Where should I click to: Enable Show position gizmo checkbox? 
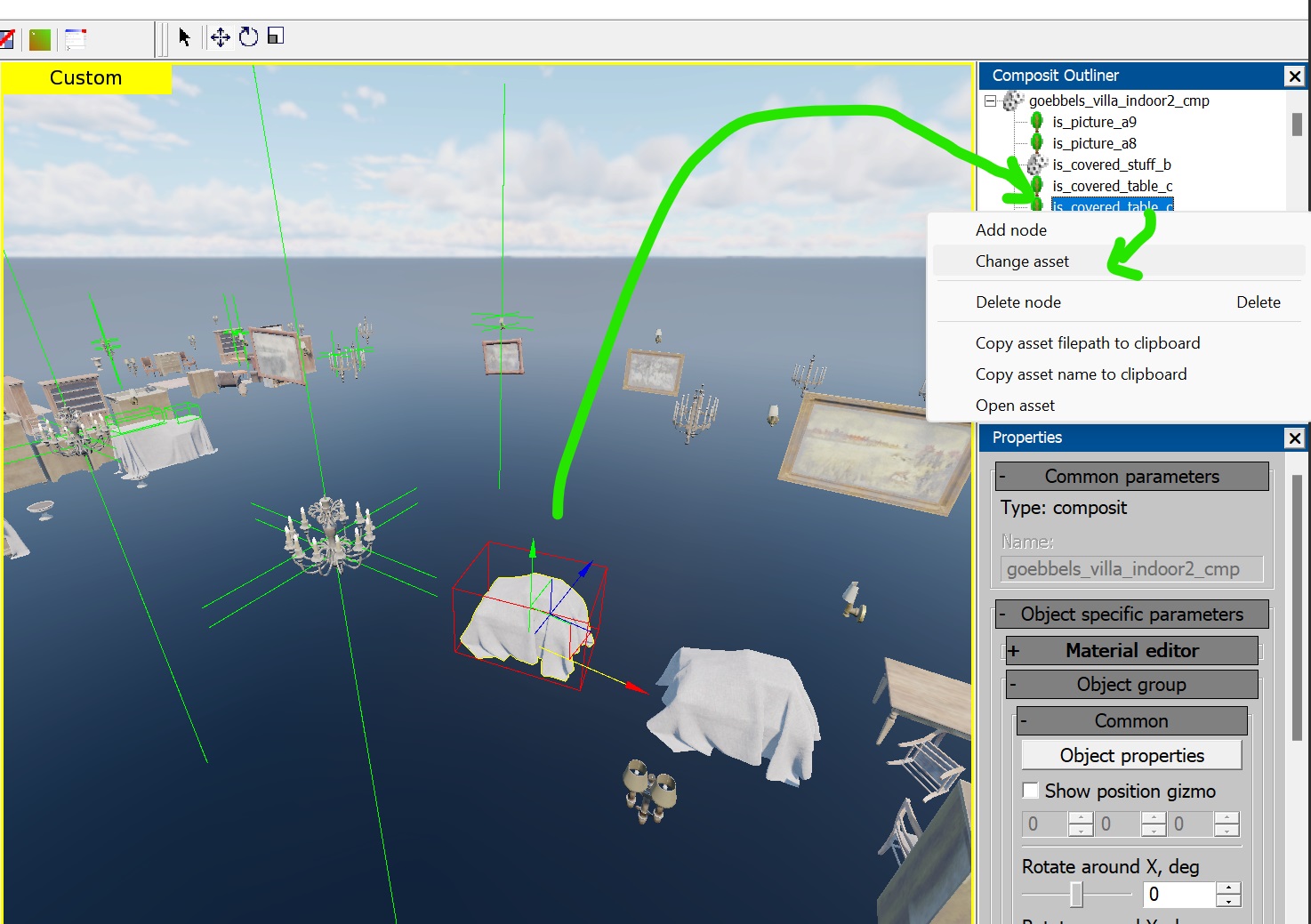click(1031, 791)
